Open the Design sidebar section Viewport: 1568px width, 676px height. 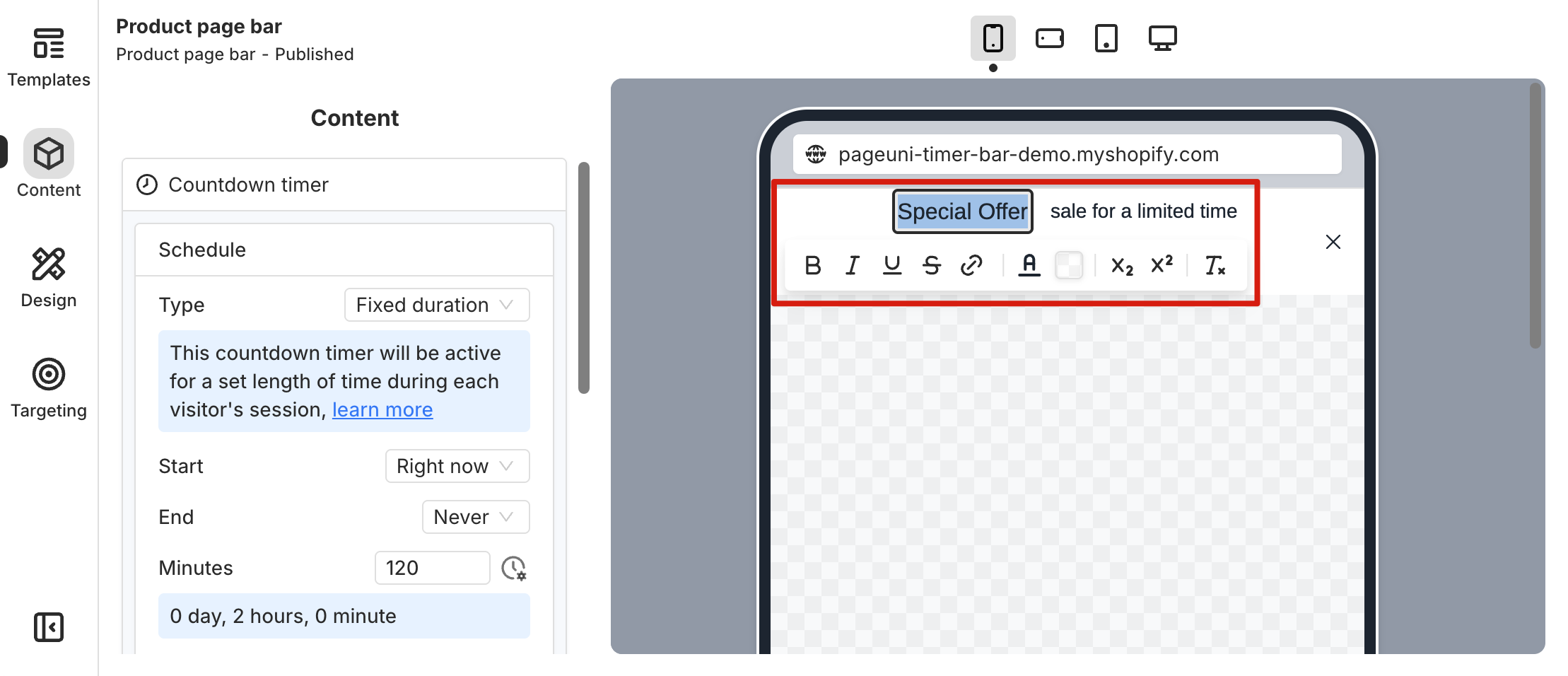click(x=49, y=277)
